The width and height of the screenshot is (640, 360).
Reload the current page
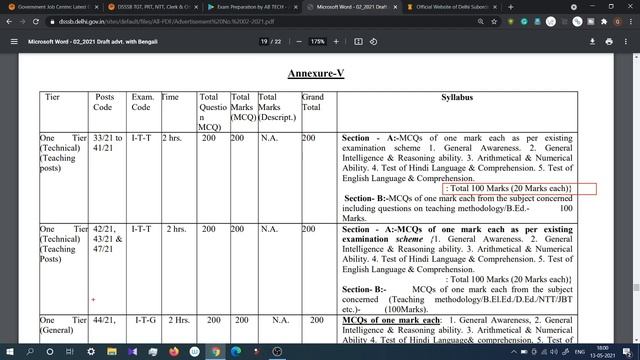click(x=36, y=21)
